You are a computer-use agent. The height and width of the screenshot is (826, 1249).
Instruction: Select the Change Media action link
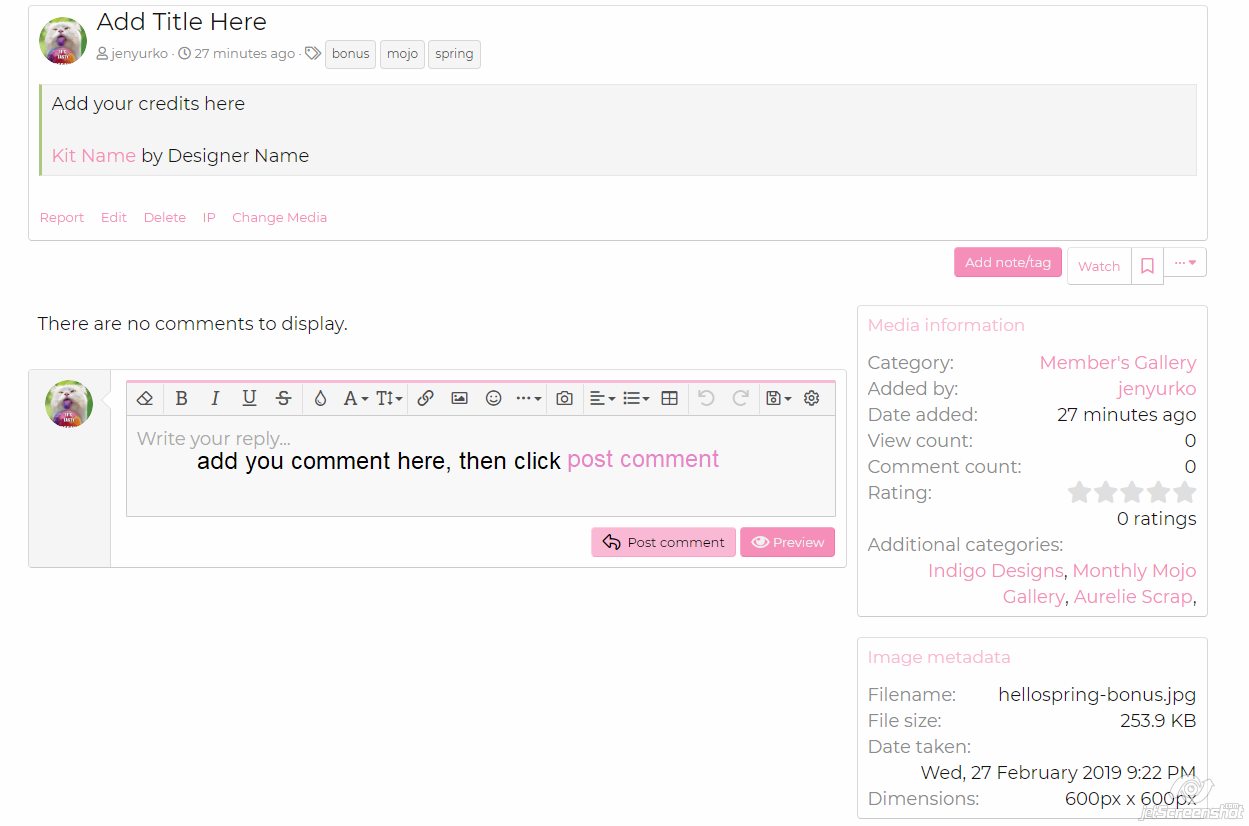pos(279,217)
